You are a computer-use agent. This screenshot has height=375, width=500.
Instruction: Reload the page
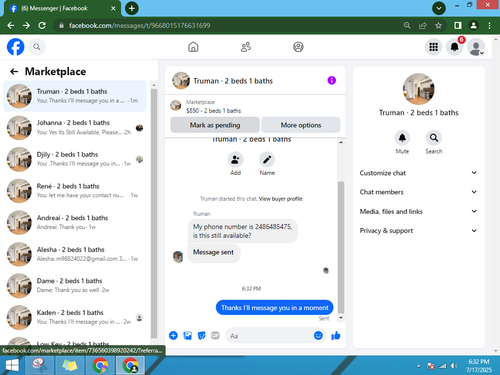pyautogui.click(x=42, y=25)
